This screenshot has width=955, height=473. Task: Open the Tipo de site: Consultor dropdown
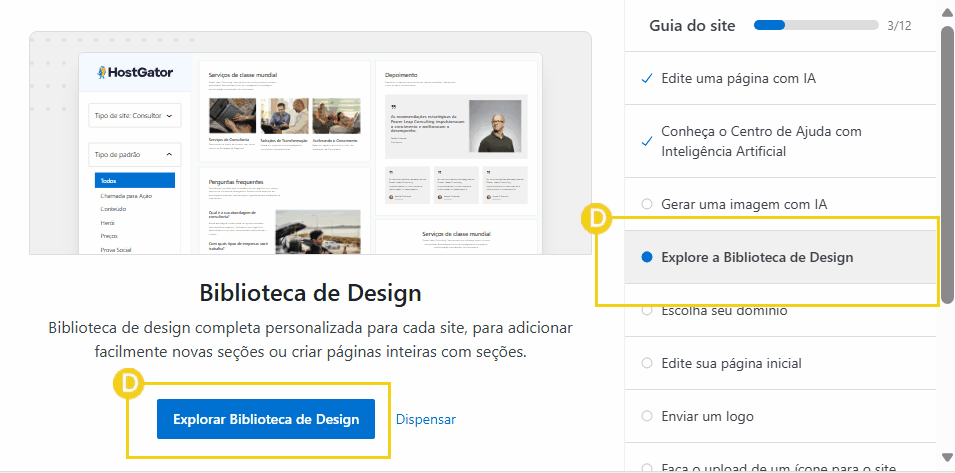pos(135,115)
